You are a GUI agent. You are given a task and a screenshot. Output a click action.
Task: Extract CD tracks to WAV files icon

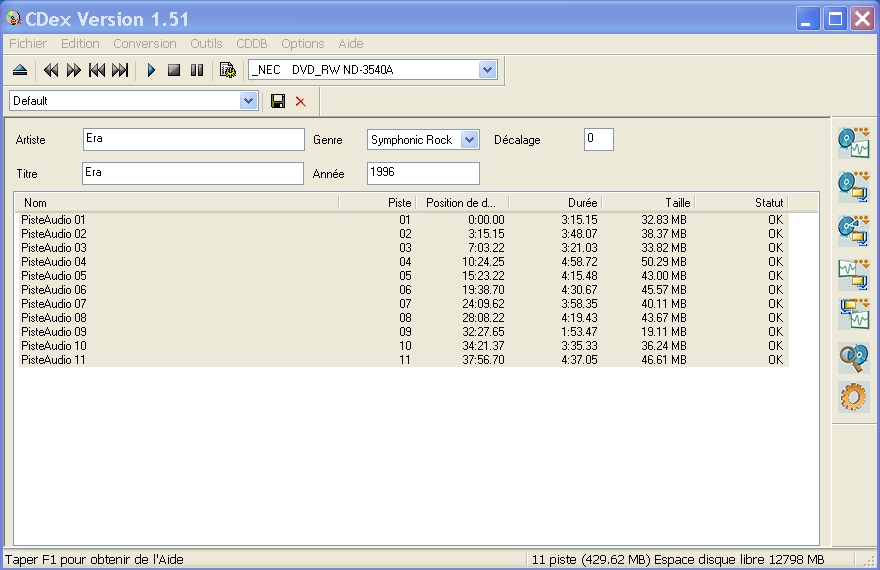click(854, 142)
